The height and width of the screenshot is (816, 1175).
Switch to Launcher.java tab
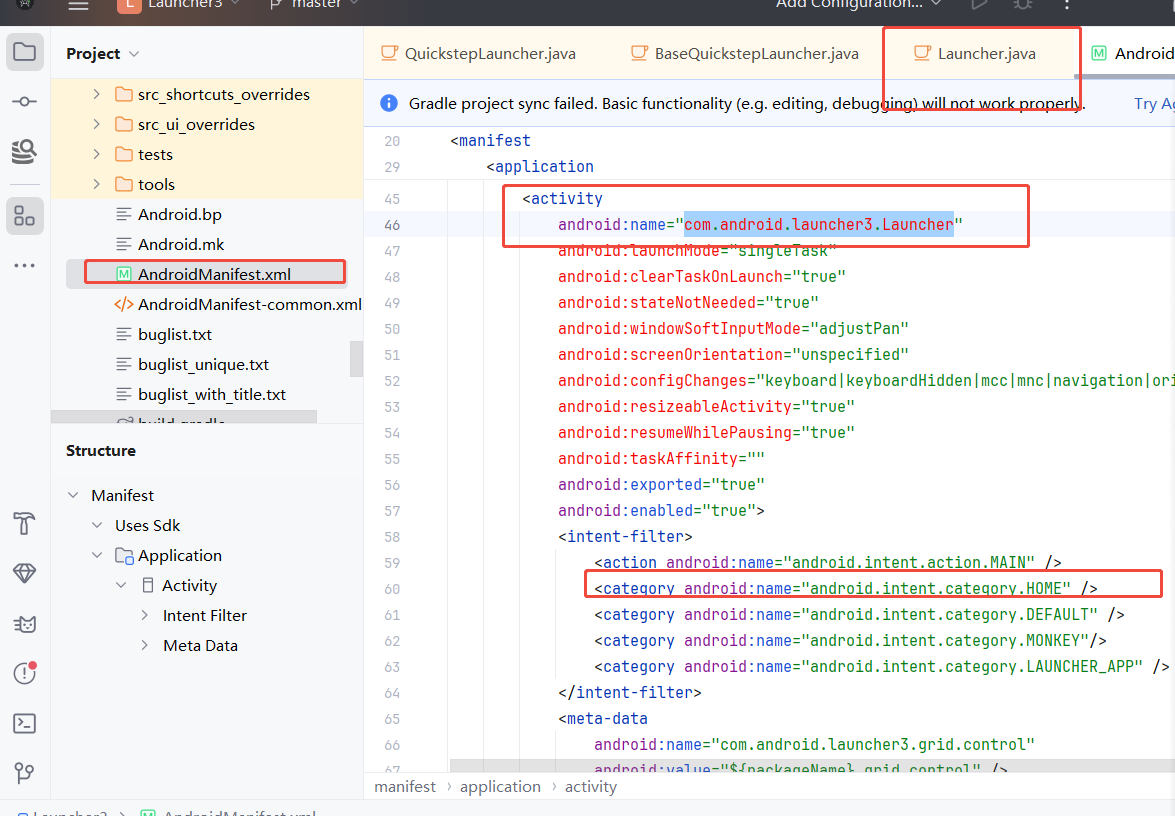[x=976, y=53]
